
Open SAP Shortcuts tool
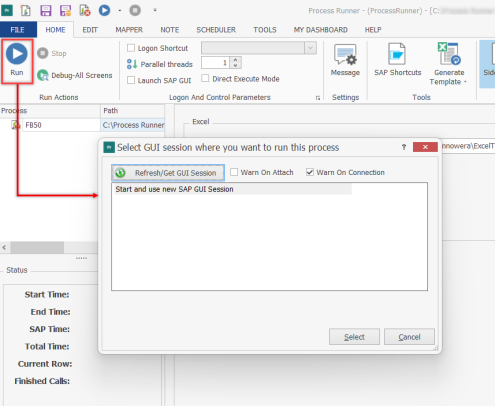397,60
